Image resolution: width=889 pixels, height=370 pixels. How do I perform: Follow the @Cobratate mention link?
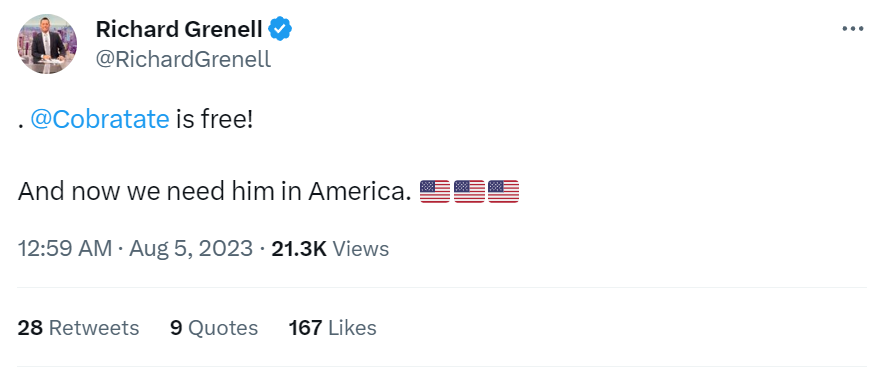pos(99,119)
